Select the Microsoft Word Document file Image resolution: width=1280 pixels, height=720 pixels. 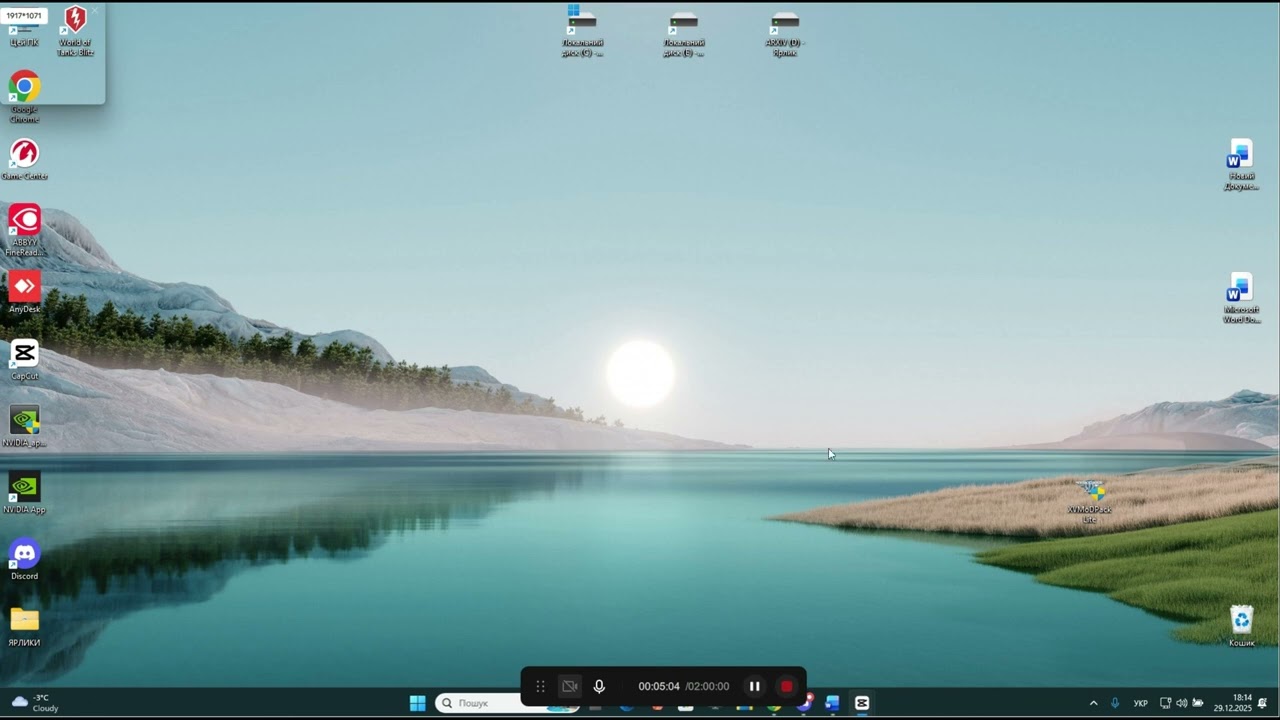[1241, 298]
